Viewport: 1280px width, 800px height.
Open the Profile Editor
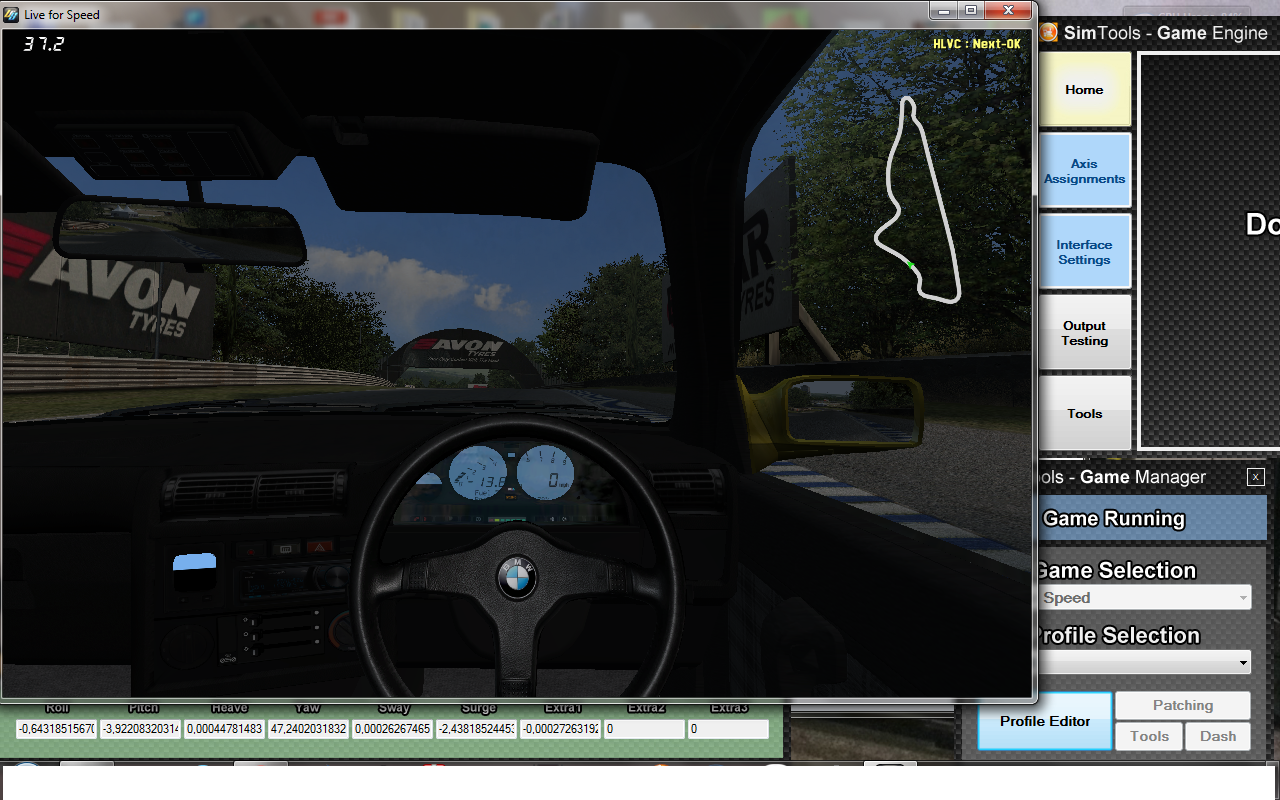pyautogui.click(x=1045, y=721)
